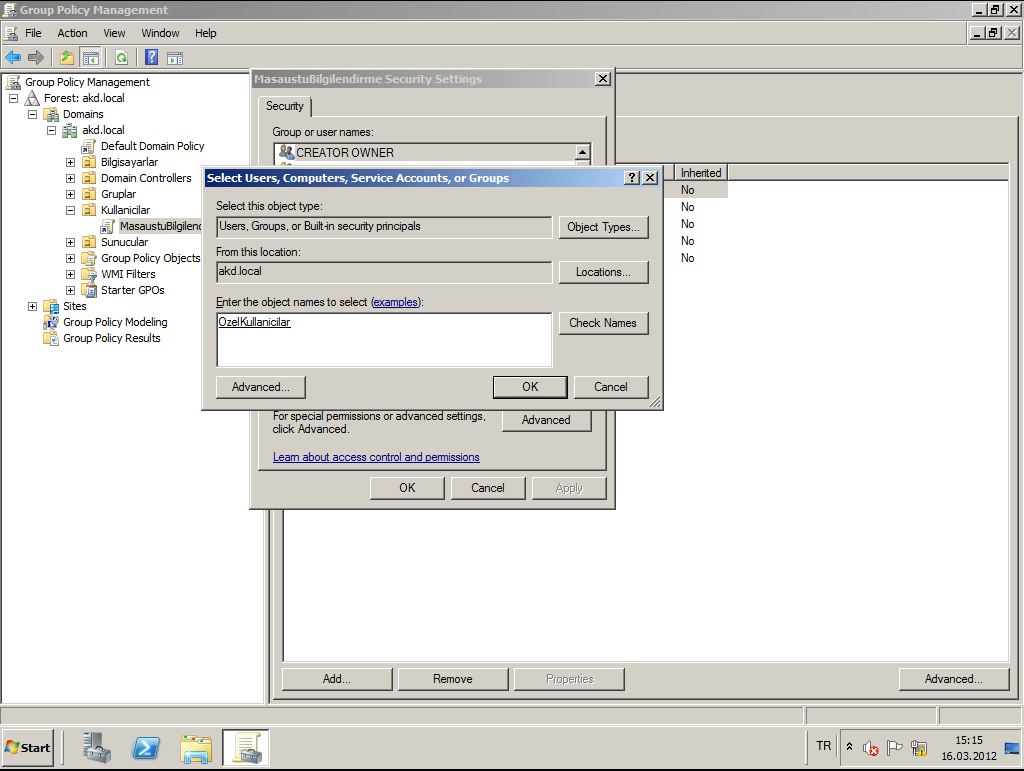
Task: Click Add... button in main window
Action: click(x=337, y=679)
